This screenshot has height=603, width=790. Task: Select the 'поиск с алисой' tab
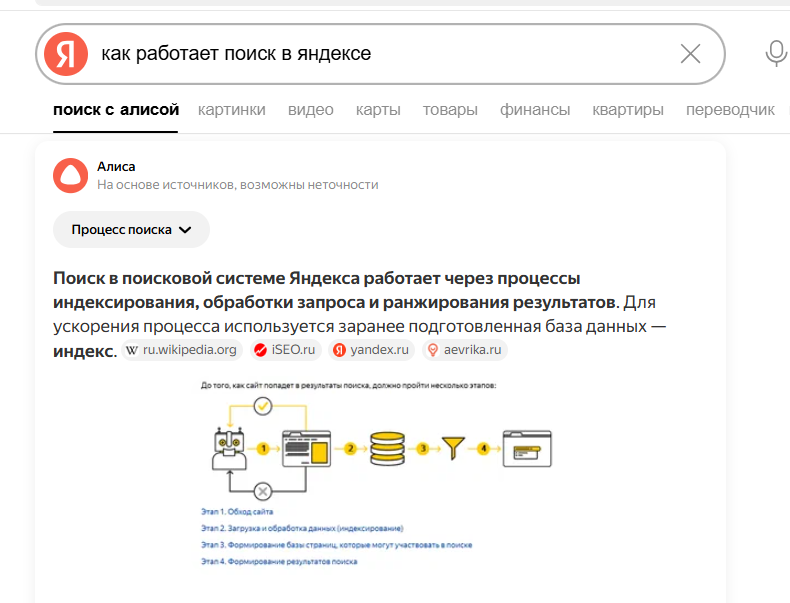pyautogui.click(x=116, y=109)
